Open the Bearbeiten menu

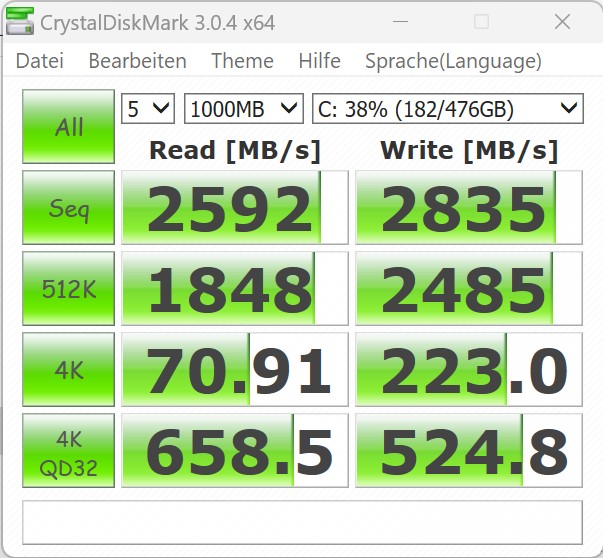137,61
